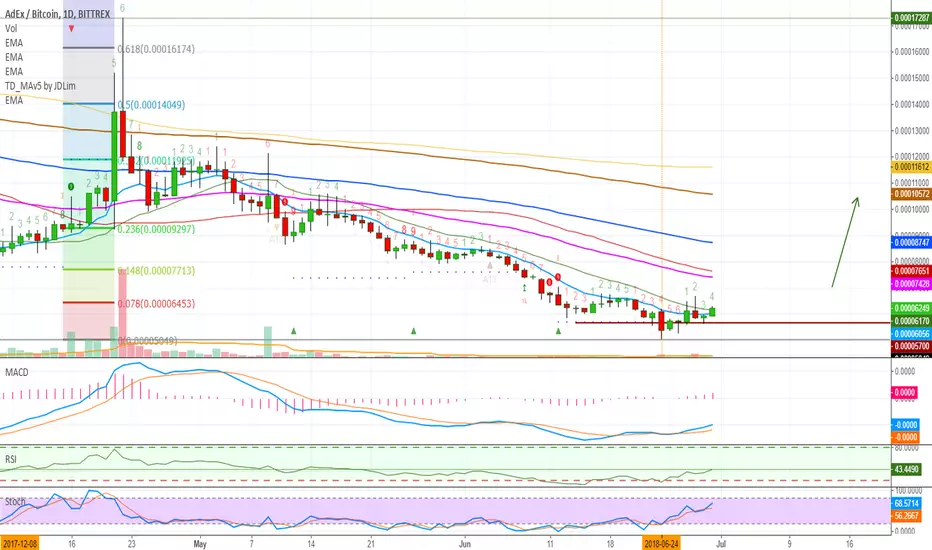Click the red down-triangle marker beside Vol

coord(71,29)
